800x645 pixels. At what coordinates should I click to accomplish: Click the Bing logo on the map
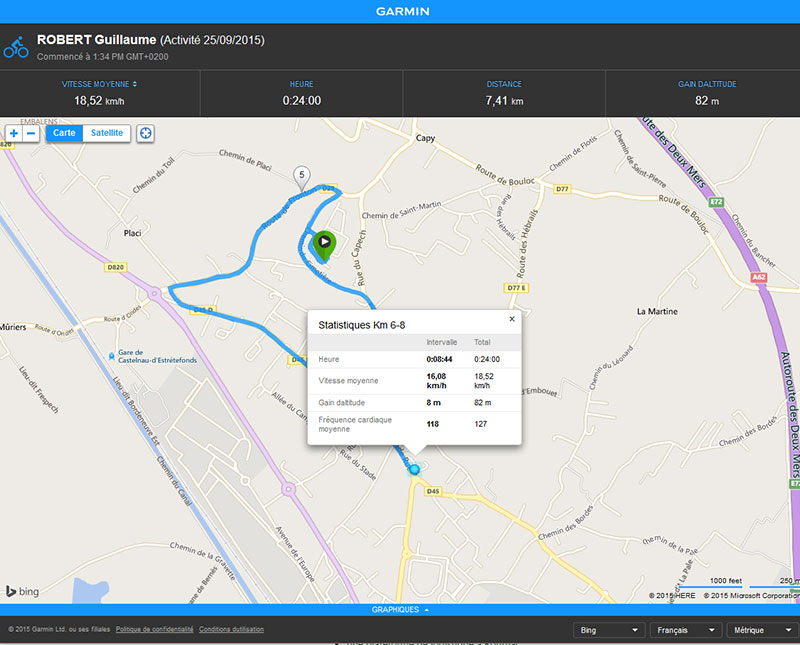(x=22, y=591)
